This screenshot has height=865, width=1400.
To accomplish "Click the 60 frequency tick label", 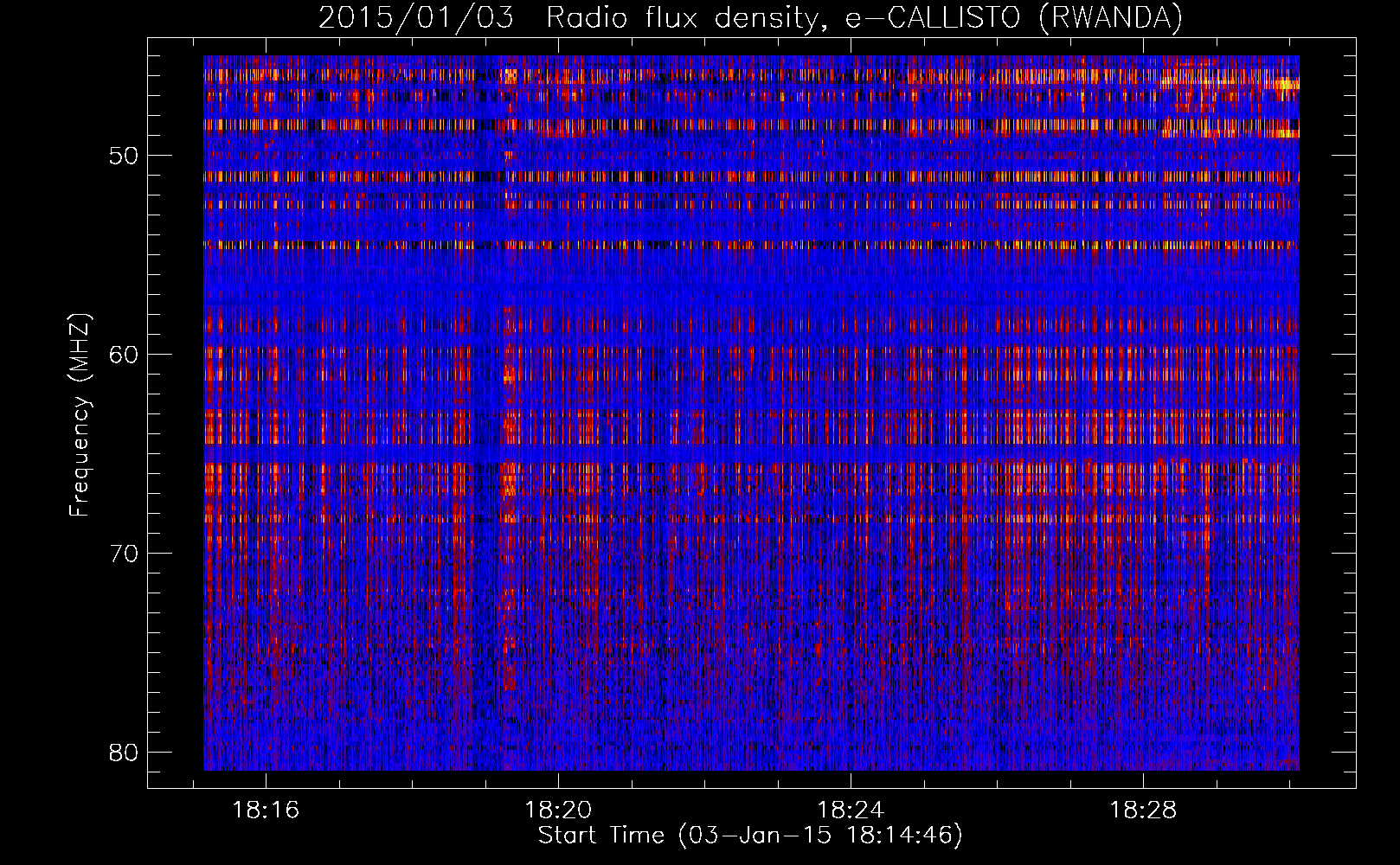I will pyautogui.click(x=124, y=355).
